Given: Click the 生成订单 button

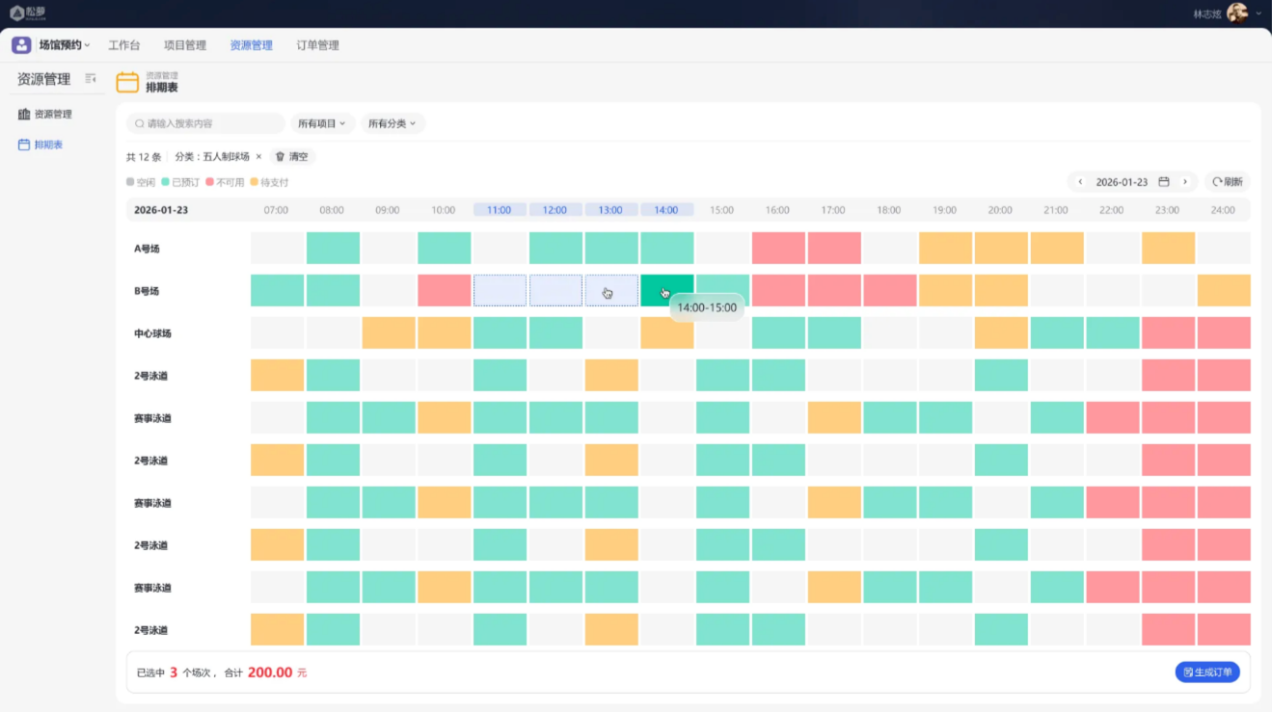Looking at the screenshot, I should [1207, 672].
